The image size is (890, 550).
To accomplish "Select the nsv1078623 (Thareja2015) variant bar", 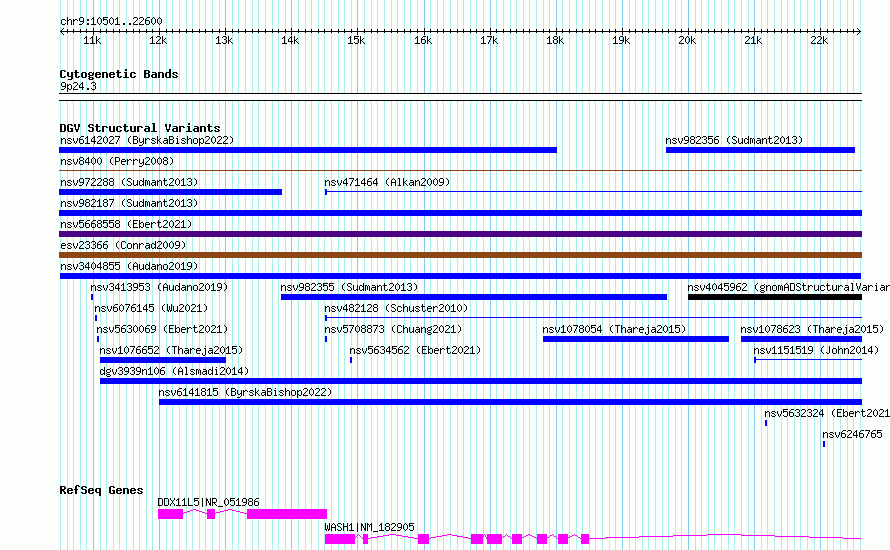I will click(801, 339).
